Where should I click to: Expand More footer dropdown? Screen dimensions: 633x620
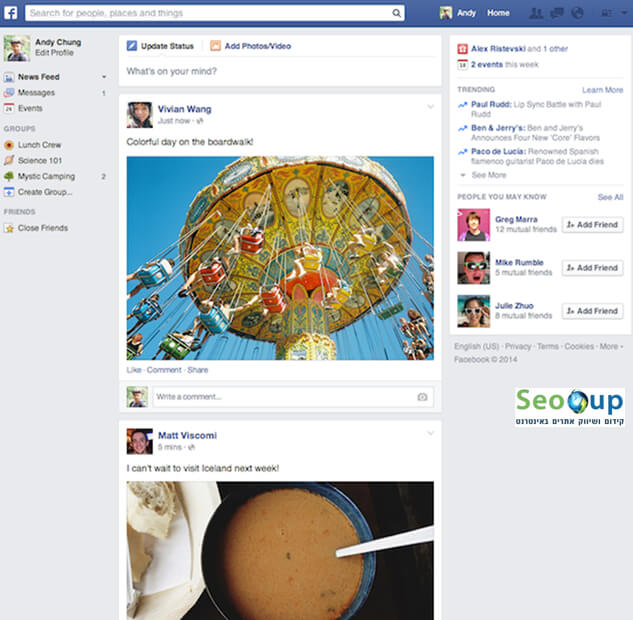(x=611, y=347)
